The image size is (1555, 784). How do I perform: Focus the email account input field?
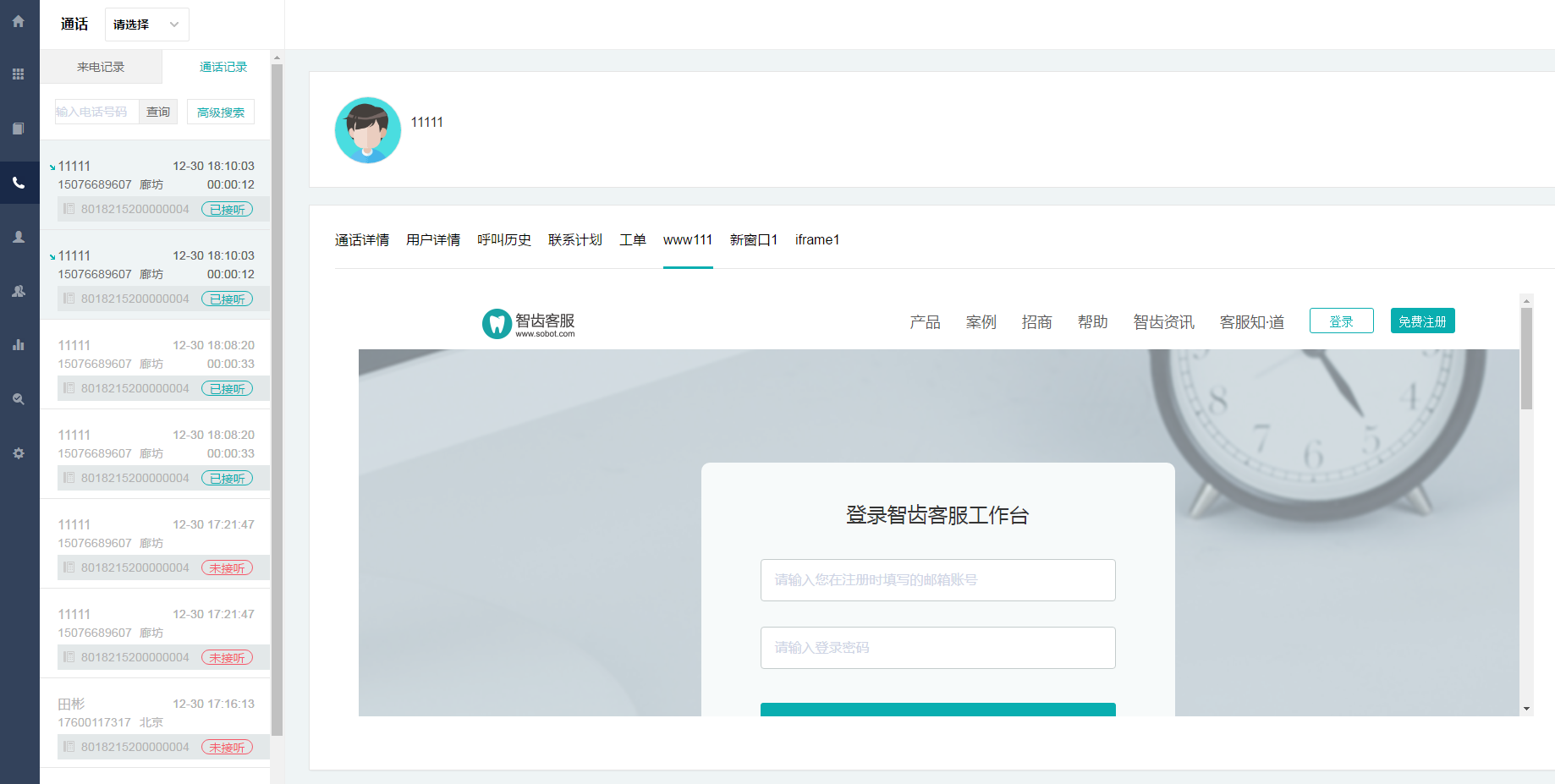point(938,580)
